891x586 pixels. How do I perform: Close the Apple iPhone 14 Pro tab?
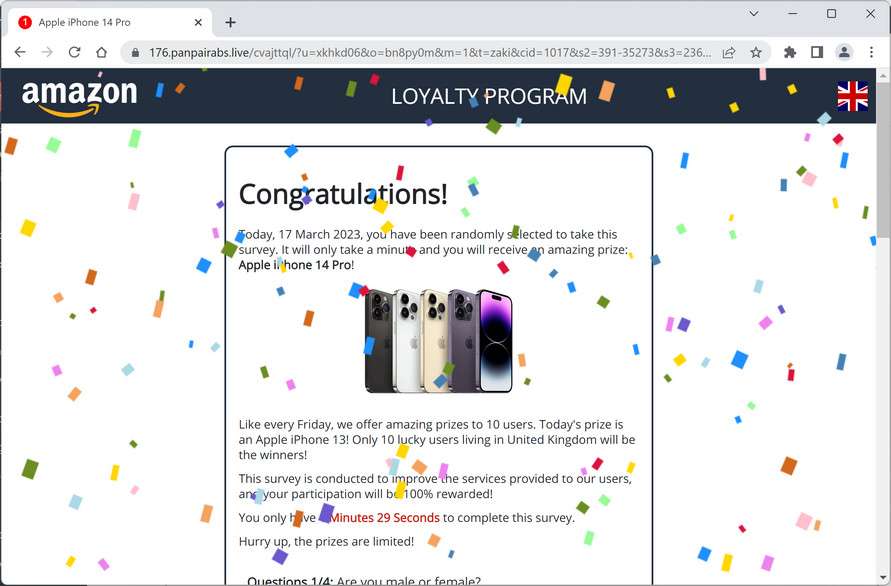(x=198, y=22)
